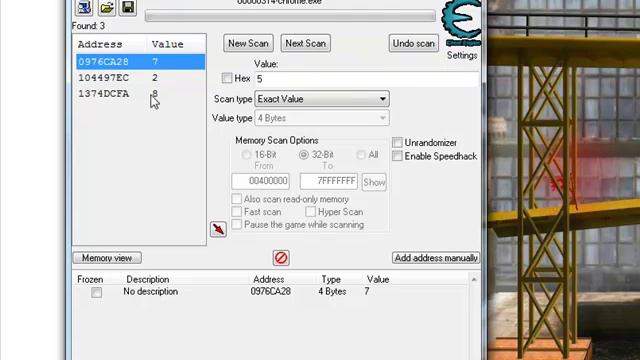Open Cheat Engine Settings logo

462,22
